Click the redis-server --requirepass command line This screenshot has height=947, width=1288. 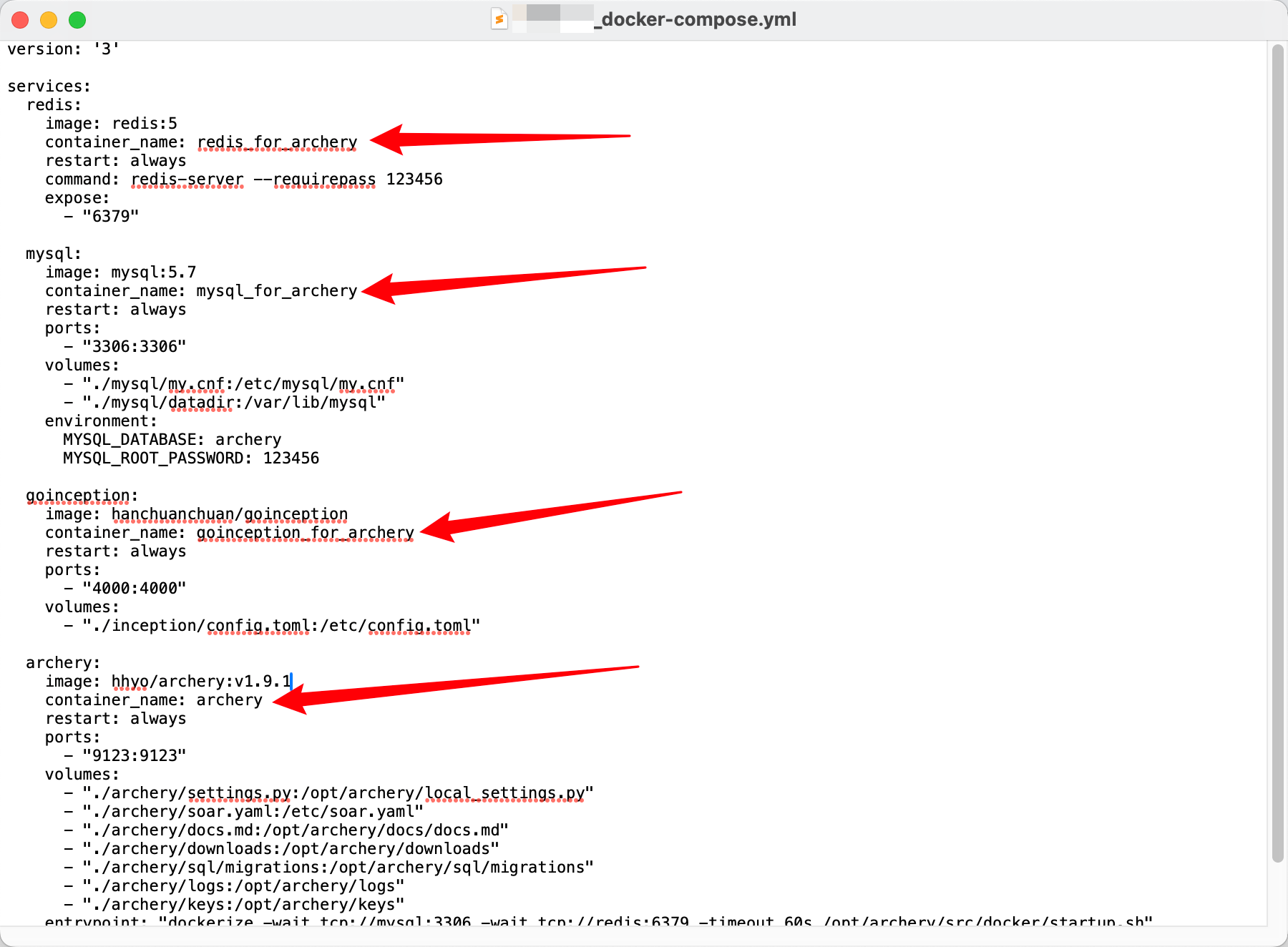click(286, 180)
